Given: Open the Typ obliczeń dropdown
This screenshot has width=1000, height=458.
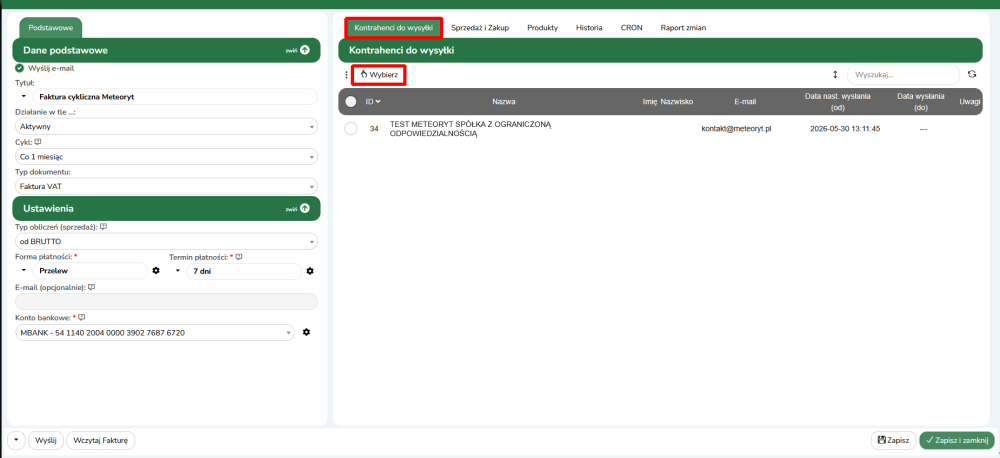Looking at the screenshot, I should pyautogui.click(x=166, y=241).
